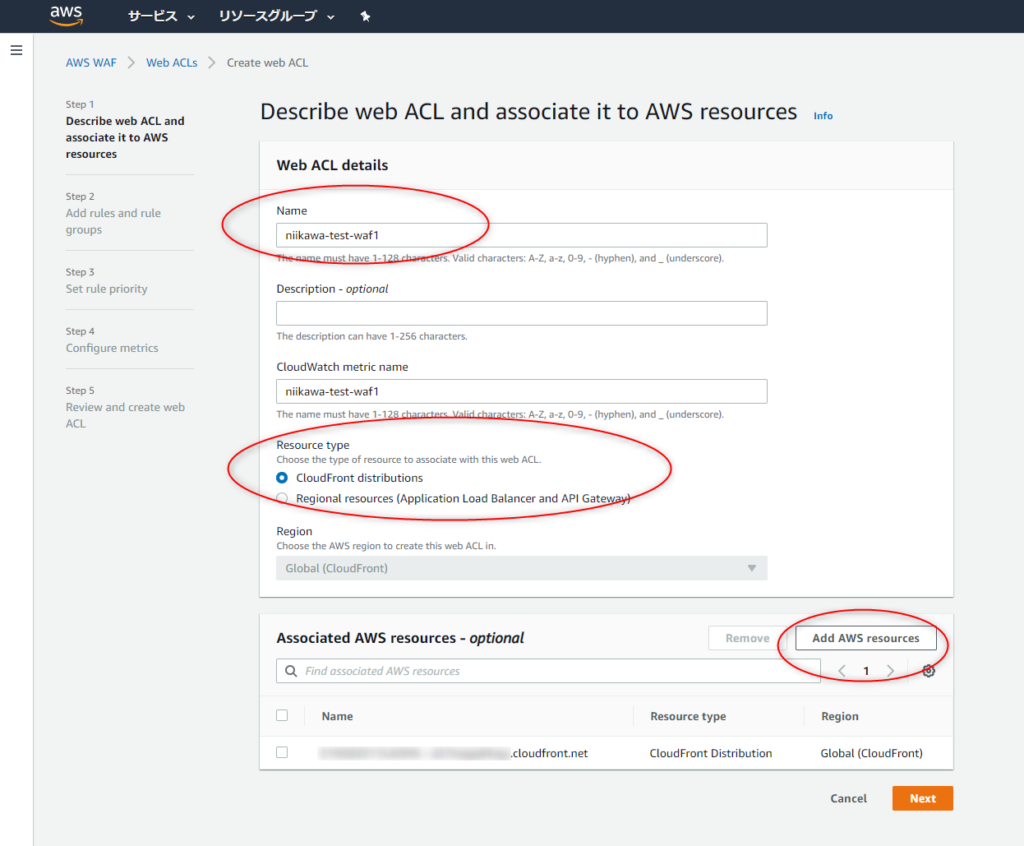This screenshot has height=846, width=1024.
Task: Click the previous page chevron arrow
Action: click(x=841, y=670)
